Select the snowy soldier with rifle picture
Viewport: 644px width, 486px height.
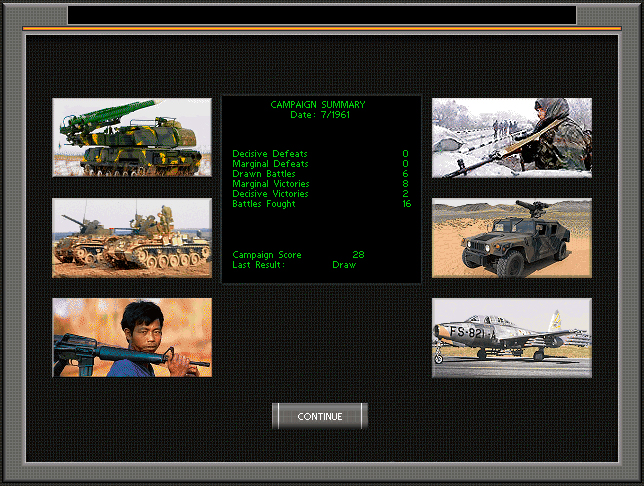point(512,138)
